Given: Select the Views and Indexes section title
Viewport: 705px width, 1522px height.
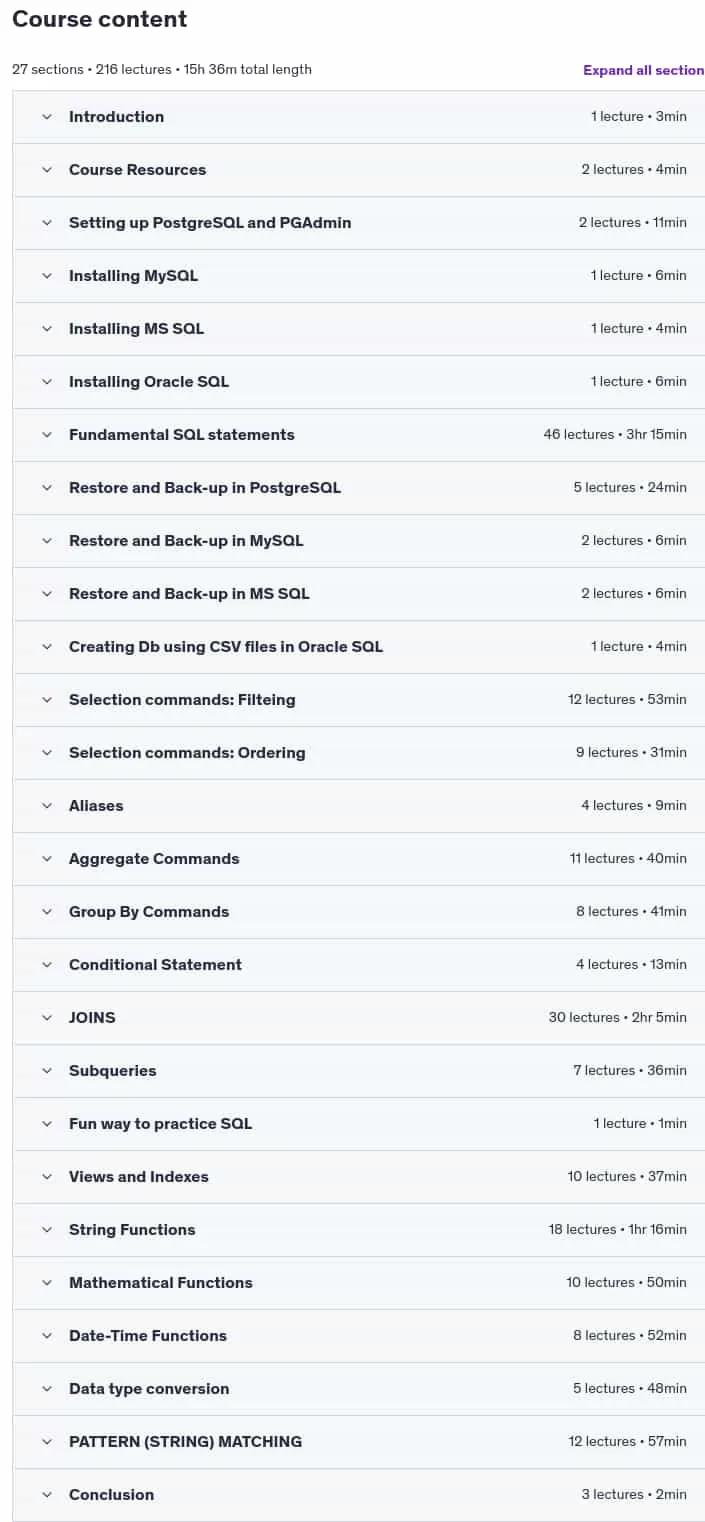Looking at the screenshot, I should (139, 1177).
